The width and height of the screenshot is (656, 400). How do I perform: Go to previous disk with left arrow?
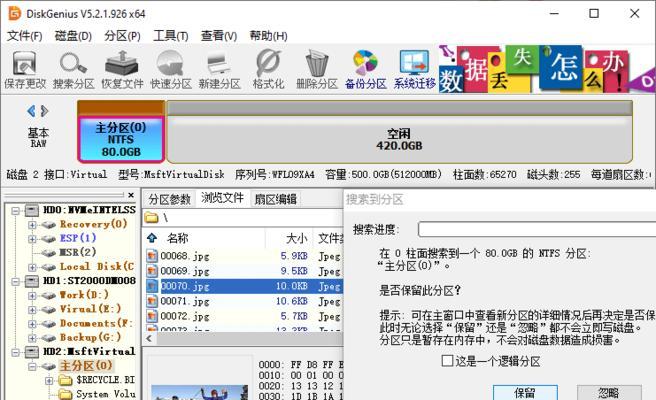(31, 111)
